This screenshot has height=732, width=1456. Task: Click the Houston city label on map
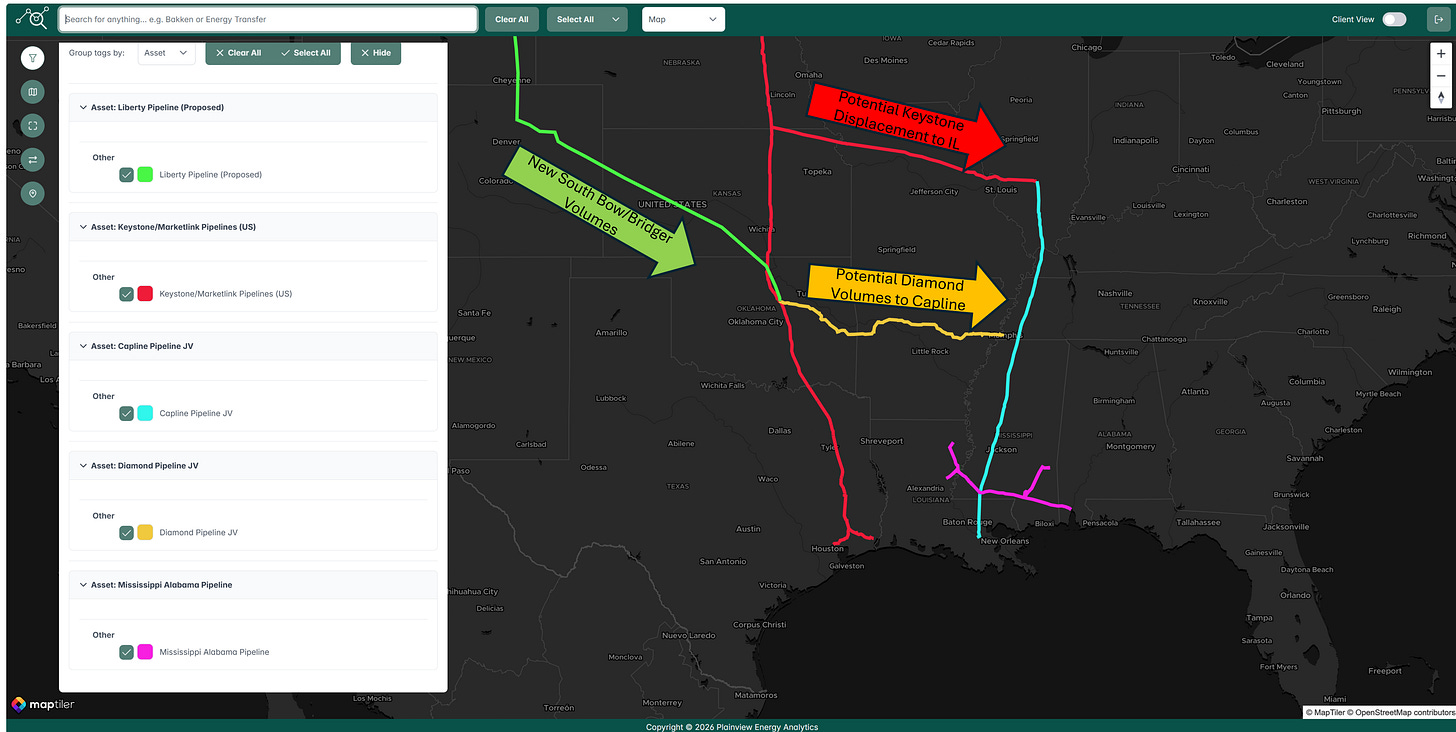(x=828, y=549)
